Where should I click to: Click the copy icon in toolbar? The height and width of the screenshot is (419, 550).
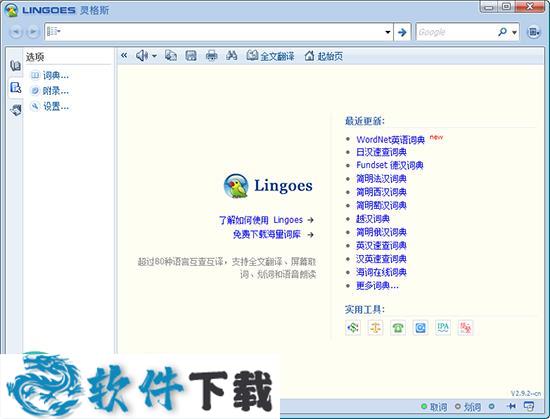click(x=171, y=55)
